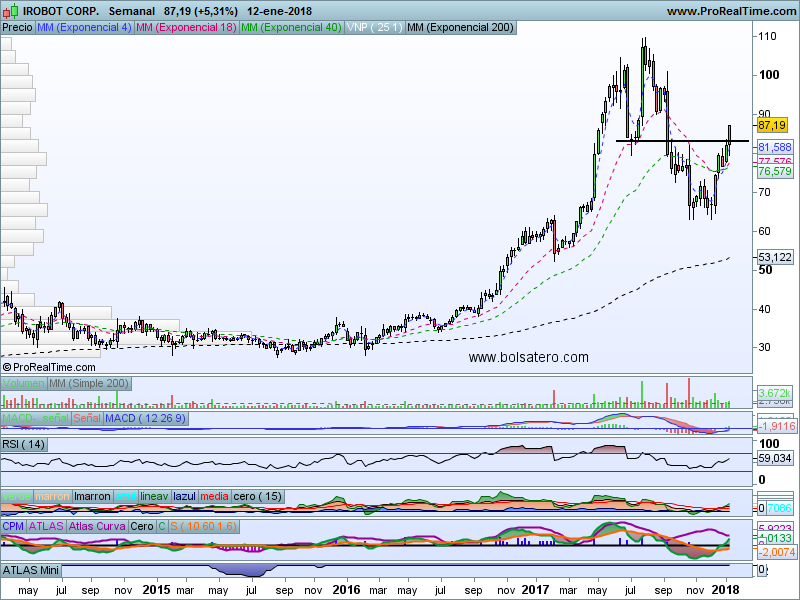The image size is (800, 600).
Task: Click the lmarron indicator label
Action: [x=92, y=496]
